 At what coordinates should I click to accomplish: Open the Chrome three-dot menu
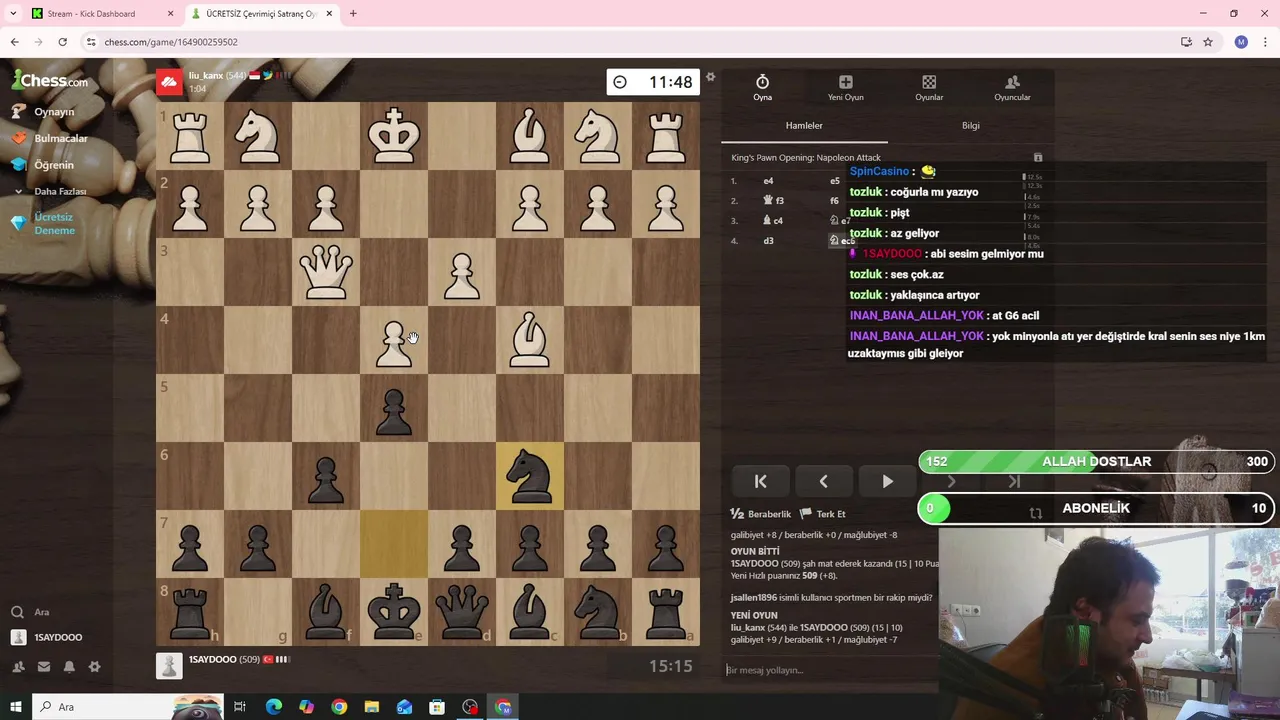pyautogui.click(x=1266, y=42)
